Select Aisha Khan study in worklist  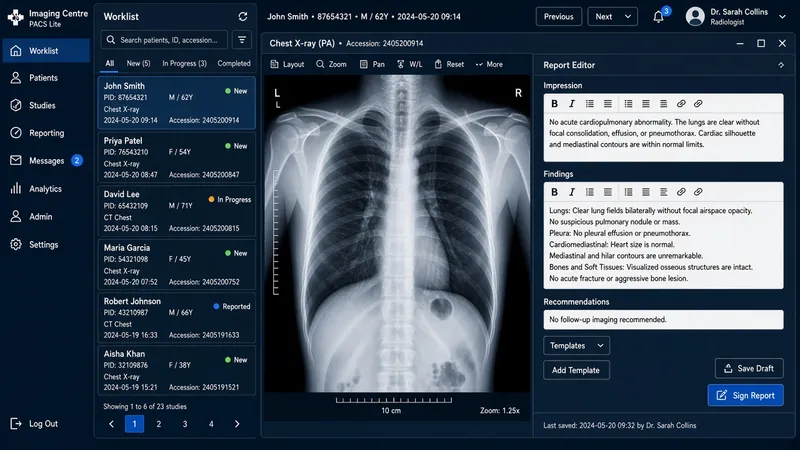(177, 370)
